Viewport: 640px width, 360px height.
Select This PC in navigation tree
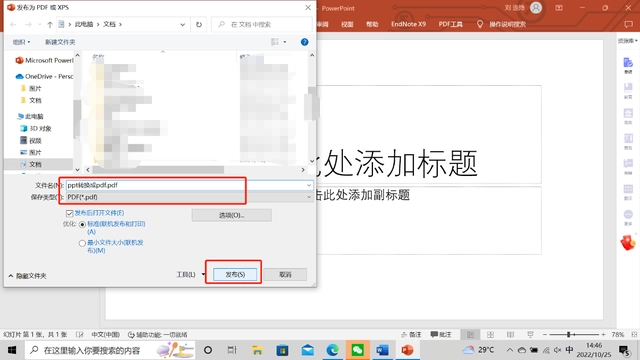tap(30, 116)
